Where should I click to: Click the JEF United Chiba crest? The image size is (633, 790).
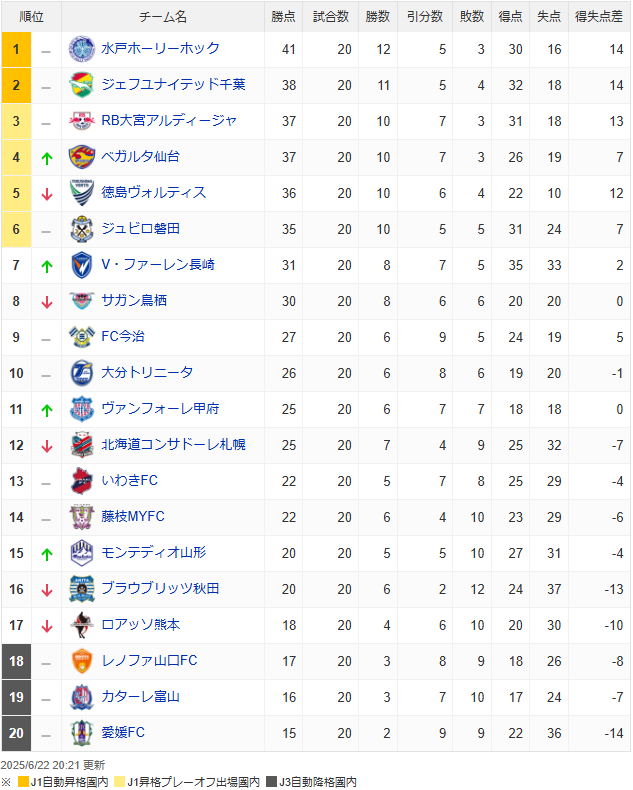81,85
